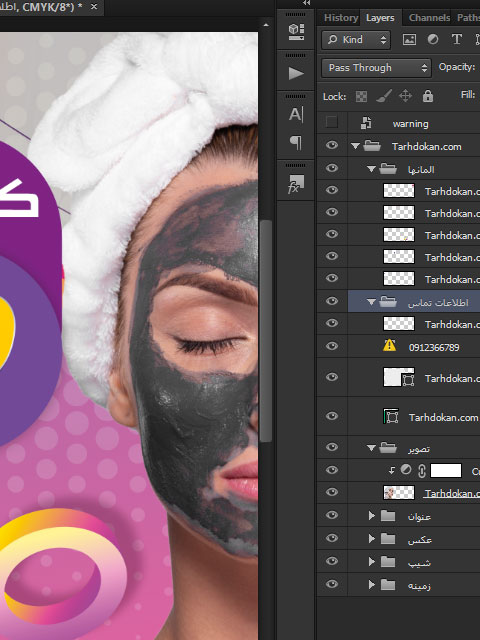Switch to the History tab
The image size is (480, 640).
[x=341, y=18]
